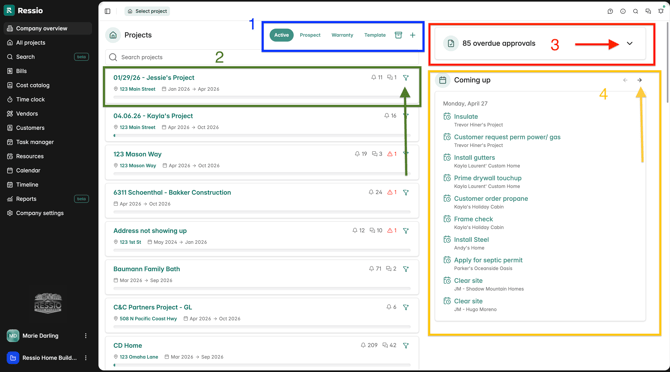The height and width of the screenshot is (372, 670).
Task: Open Ressio Home Build options dots
Action: [85, 357]
